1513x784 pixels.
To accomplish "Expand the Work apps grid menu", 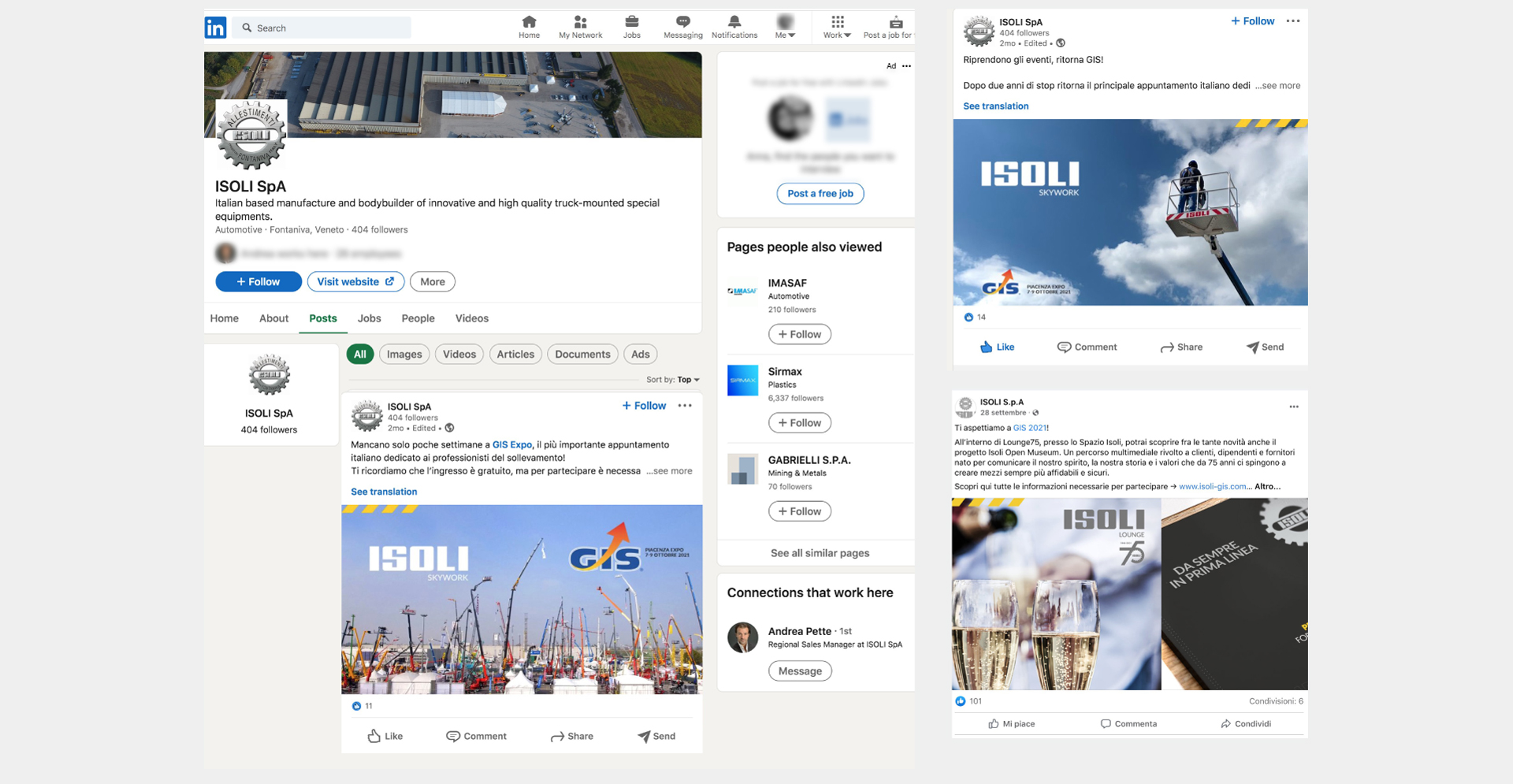I will pos(837,27).
